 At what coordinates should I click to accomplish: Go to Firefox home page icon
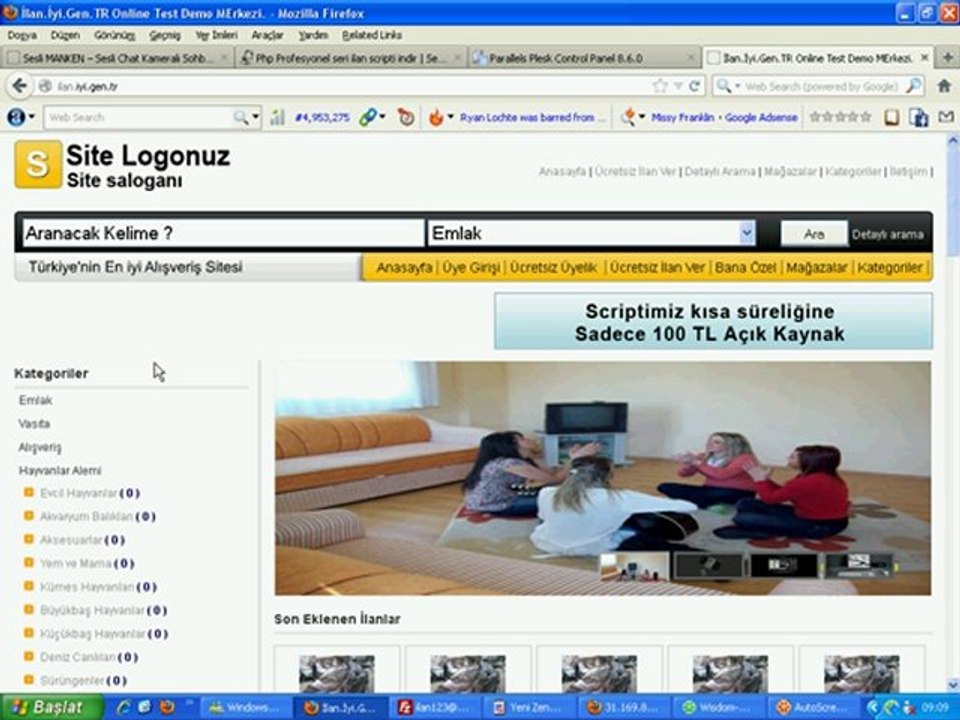coord(944,86)
